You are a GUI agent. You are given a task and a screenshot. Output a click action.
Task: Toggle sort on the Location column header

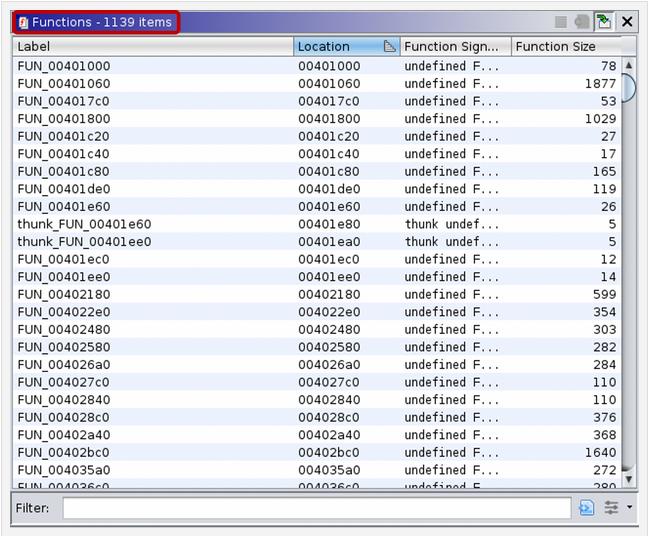(335, 46)
